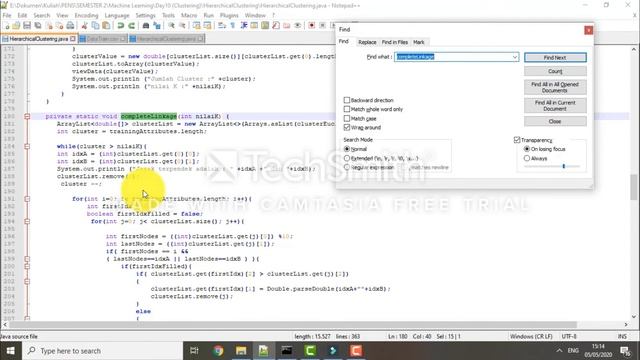Toggle indent guide toolbar icon

[244, 26]
